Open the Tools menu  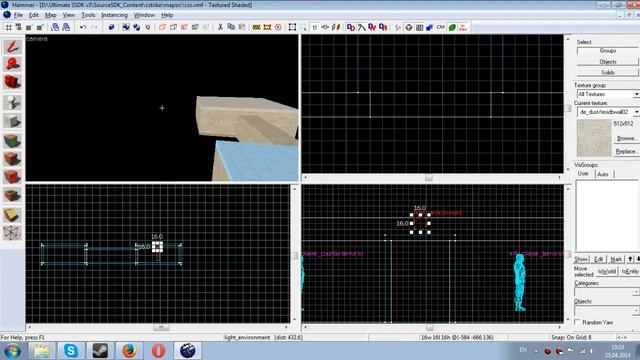click(x=88, y=15)
